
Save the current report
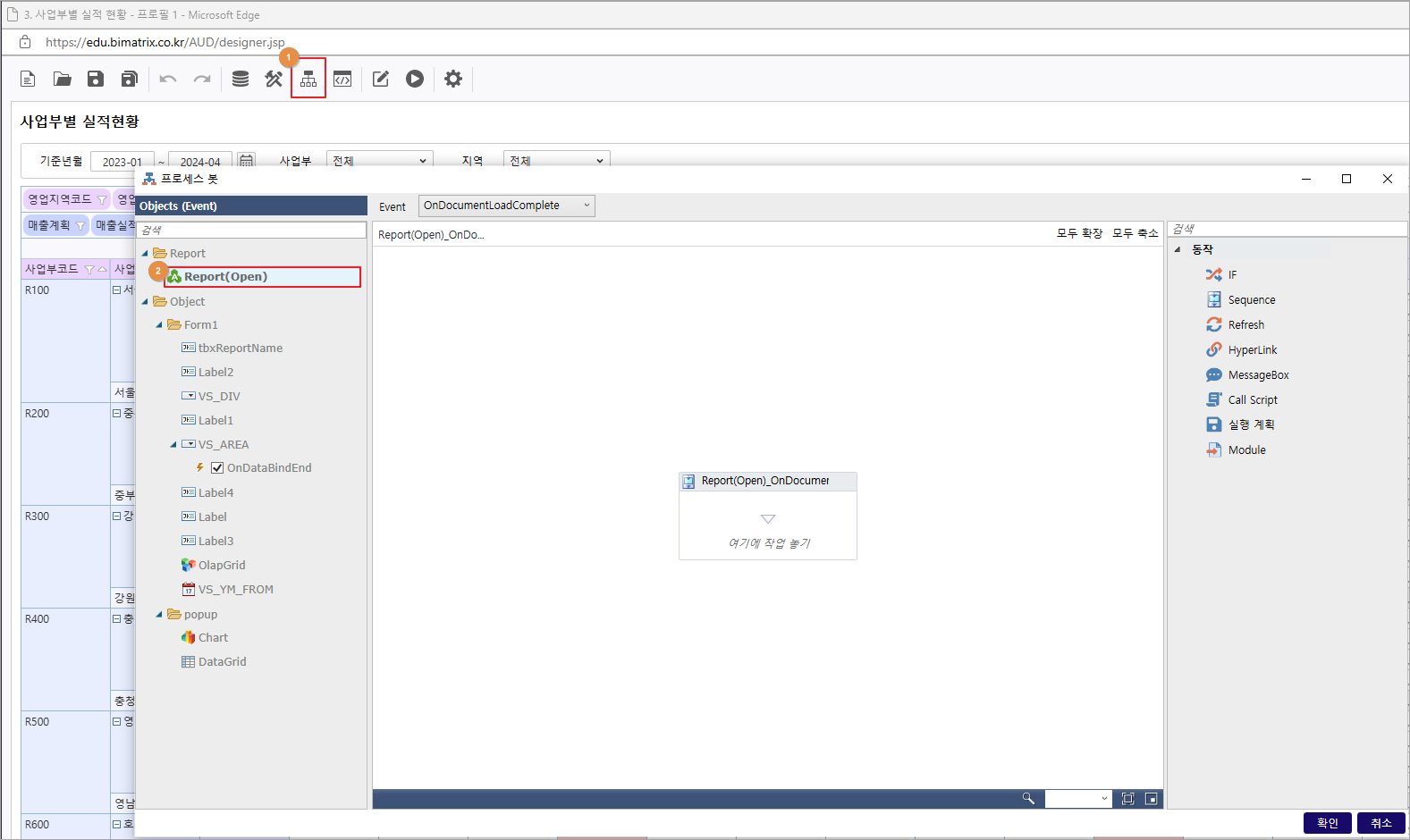96,79
